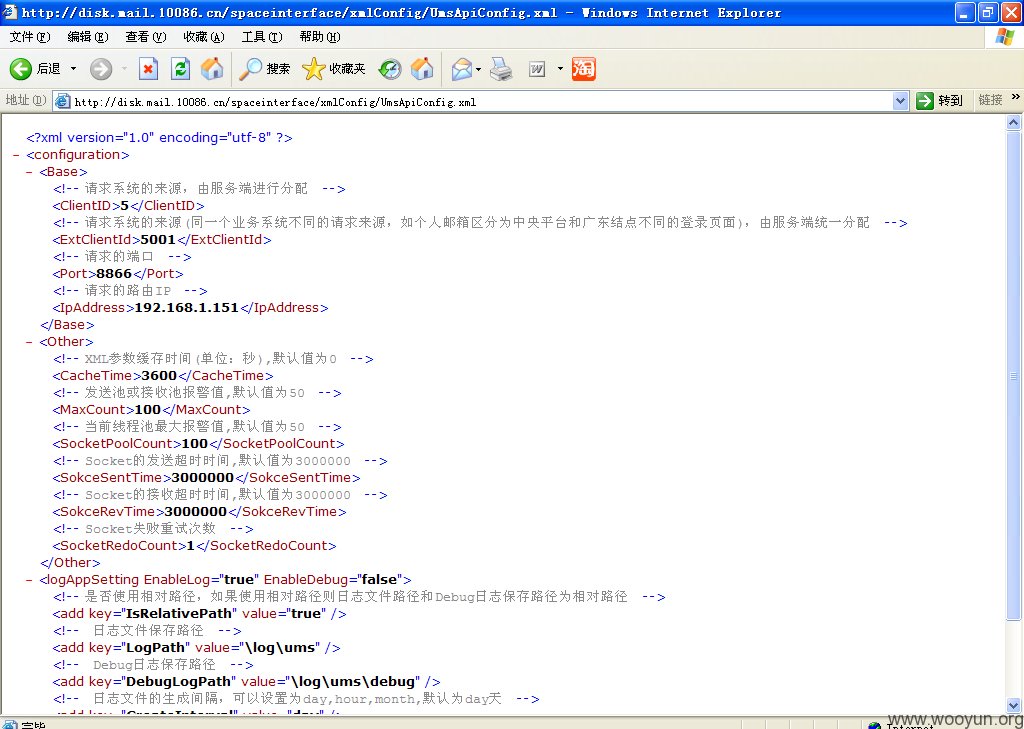The image size is (1024, 729).
Task: Click the comment 请求的端口
Action: (x=119, y=257)
